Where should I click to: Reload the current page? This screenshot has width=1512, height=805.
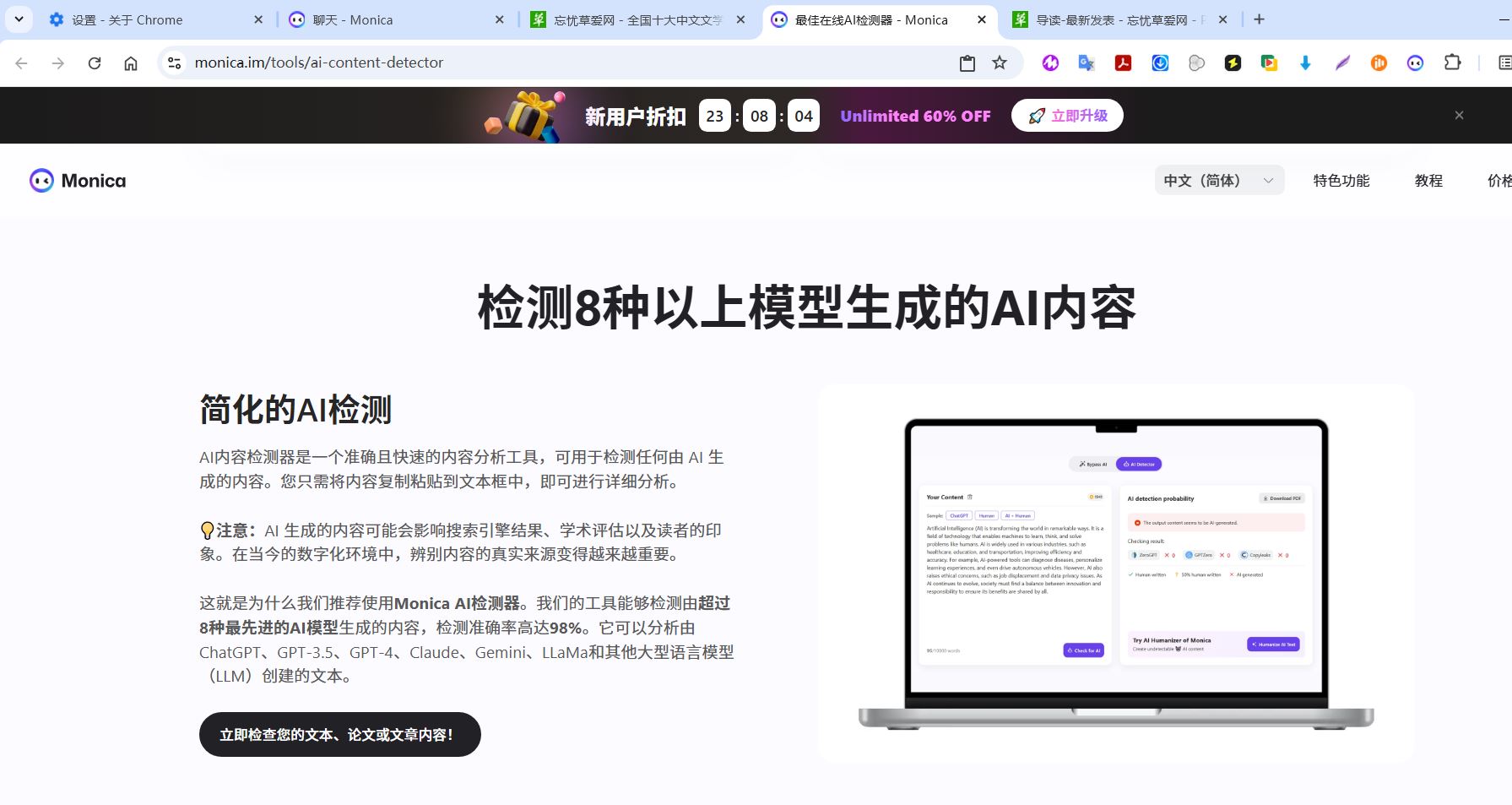tap(95, 63)
